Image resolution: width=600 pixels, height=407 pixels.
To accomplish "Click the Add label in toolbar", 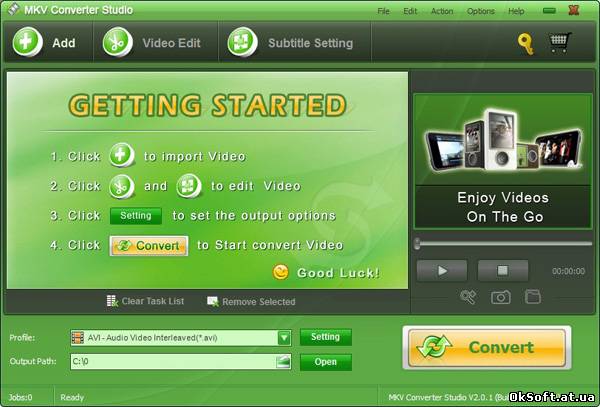I will click(64, 43).
